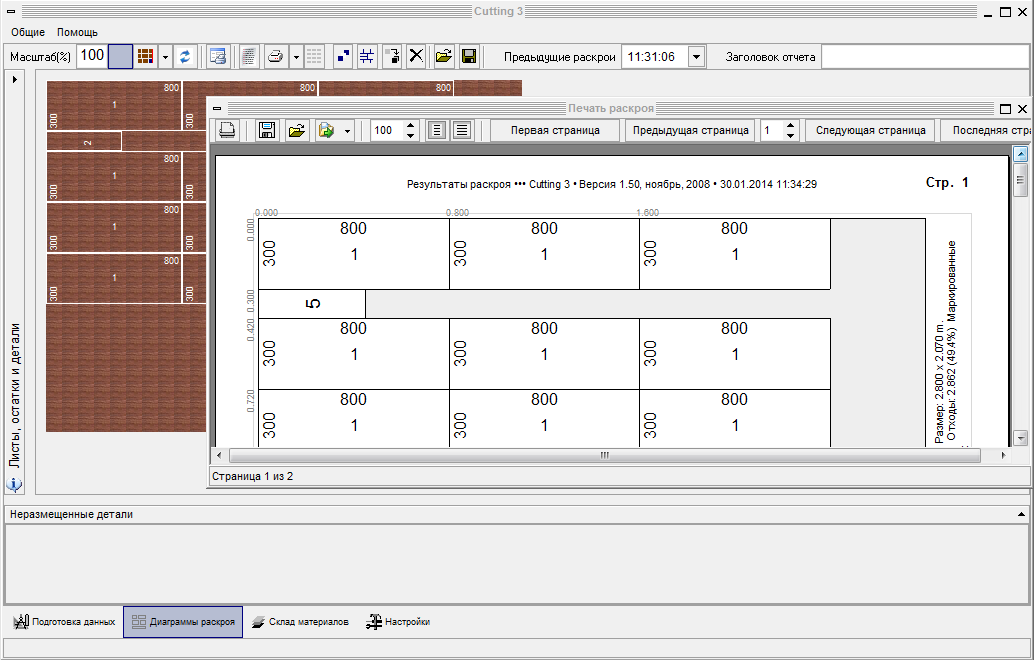Open the Помощь menu
1034x660 pixels.
click(77, 32)
